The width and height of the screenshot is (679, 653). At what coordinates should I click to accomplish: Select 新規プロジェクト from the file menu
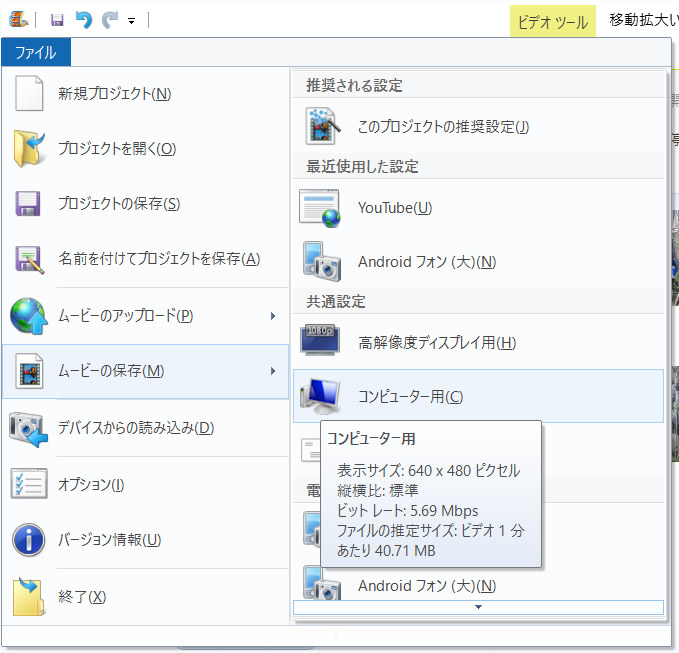[114, 93]
